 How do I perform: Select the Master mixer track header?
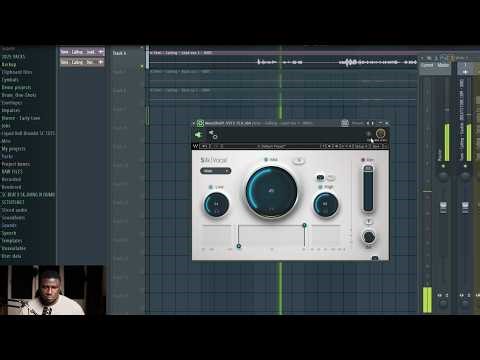[443, 65]
